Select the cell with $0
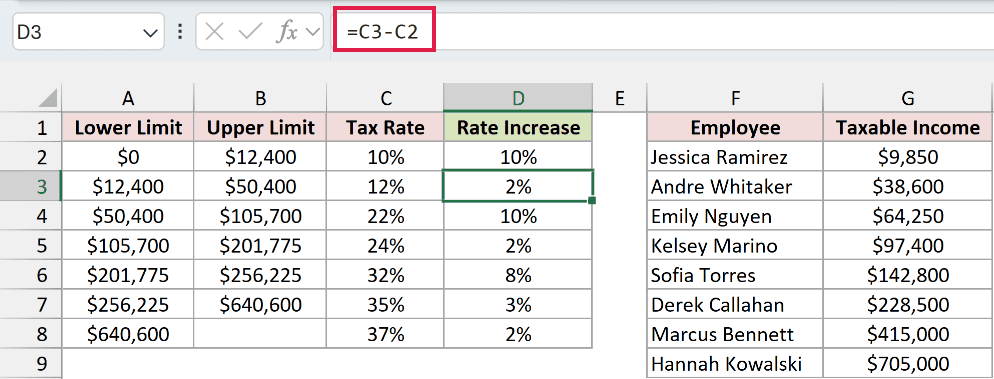 [128, 157]
